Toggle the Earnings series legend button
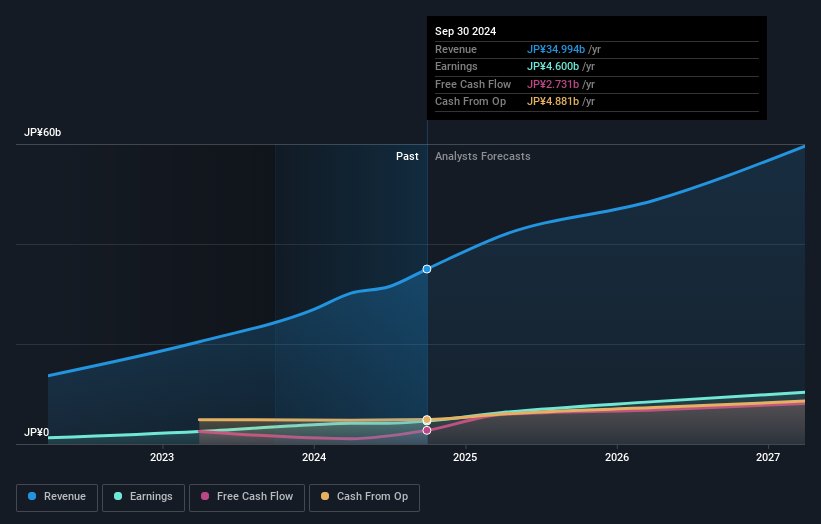This screenshot has width=821, height=524. 143,497
